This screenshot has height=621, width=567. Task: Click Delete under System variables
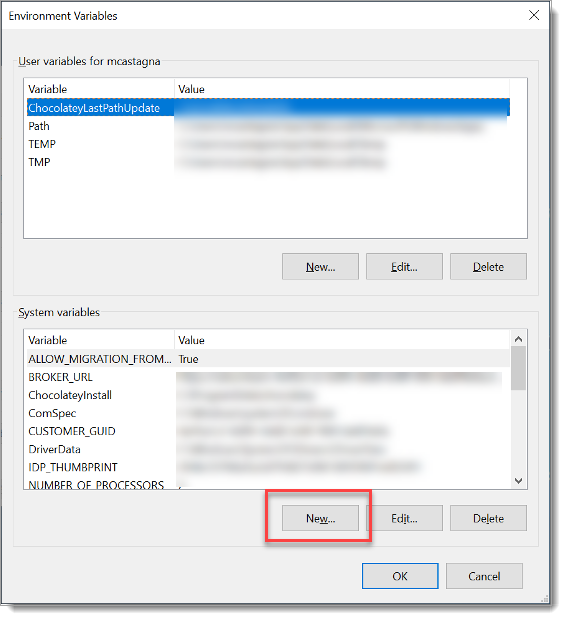(x=488, y=518)
